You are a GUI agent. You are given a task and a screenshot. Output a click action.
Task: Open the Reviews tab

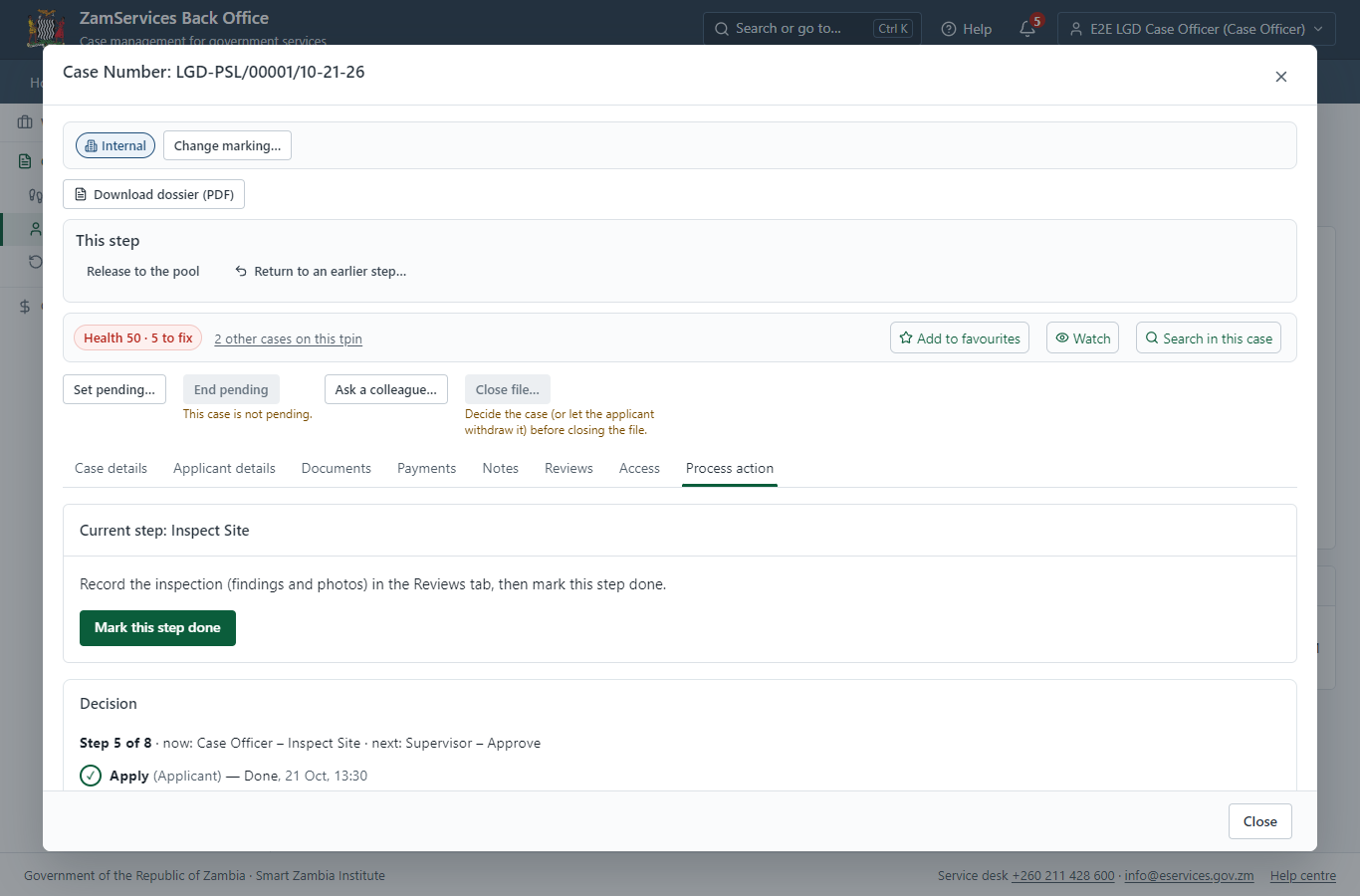click(x=568, y=468)
